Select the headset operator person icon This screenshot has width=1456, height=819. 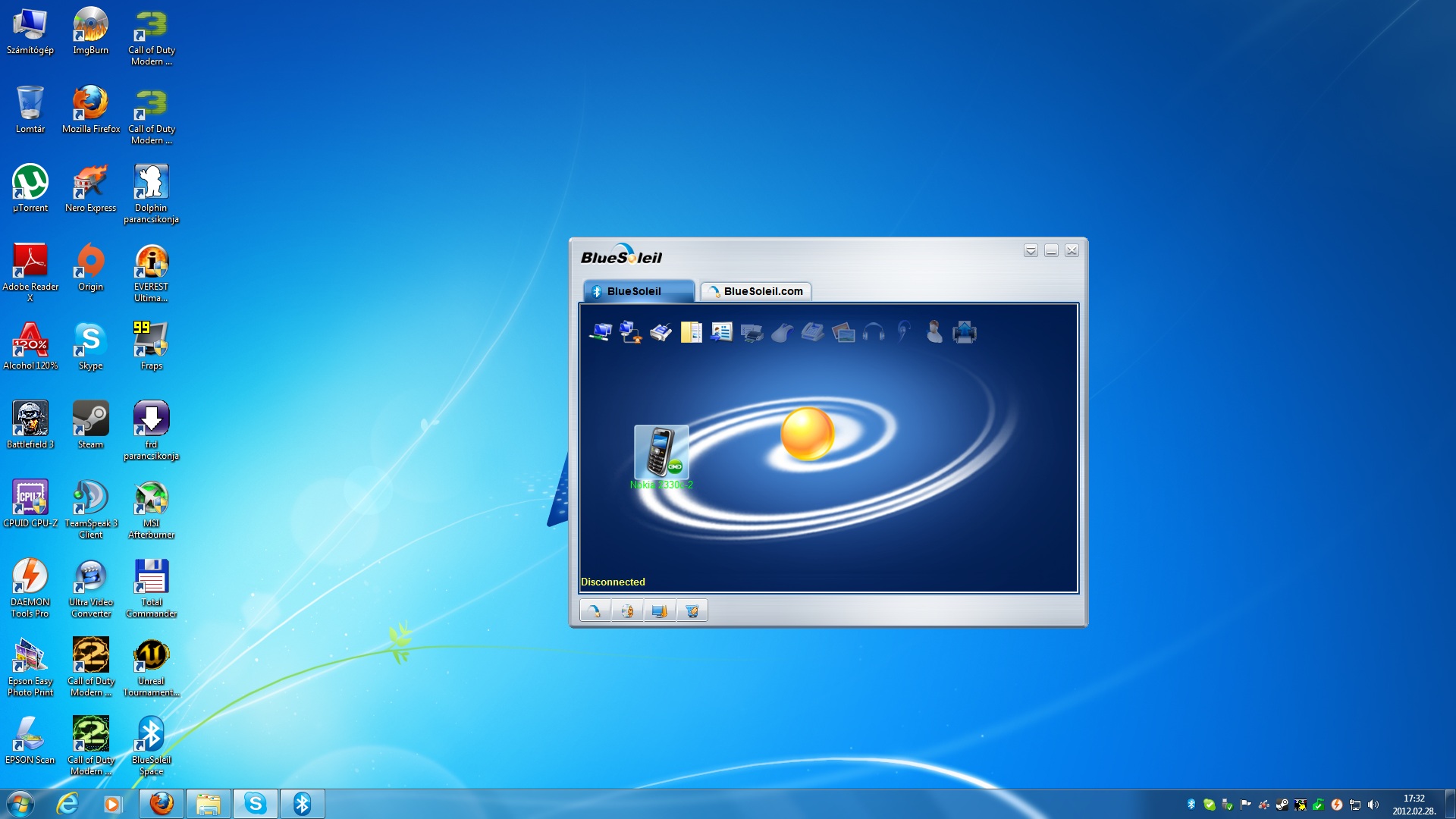point(934,332)
